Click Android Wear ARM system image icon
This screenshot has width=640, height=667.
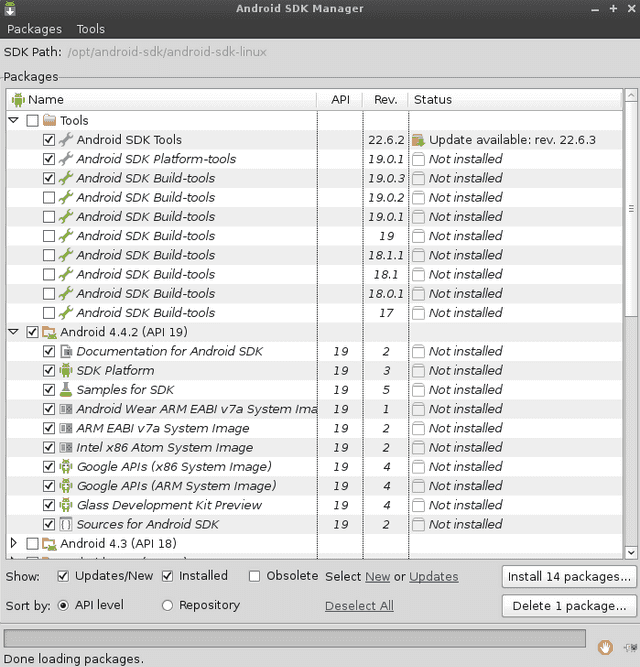click(65, 409)
